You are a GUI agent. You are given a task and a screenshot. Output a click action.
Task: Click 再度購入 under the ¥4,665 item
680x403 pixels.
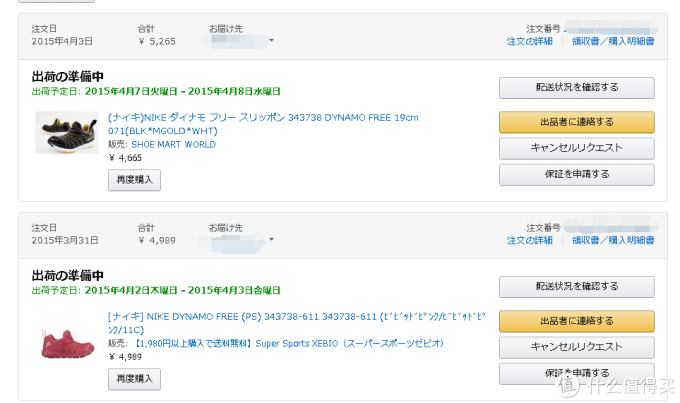(134, 180)
